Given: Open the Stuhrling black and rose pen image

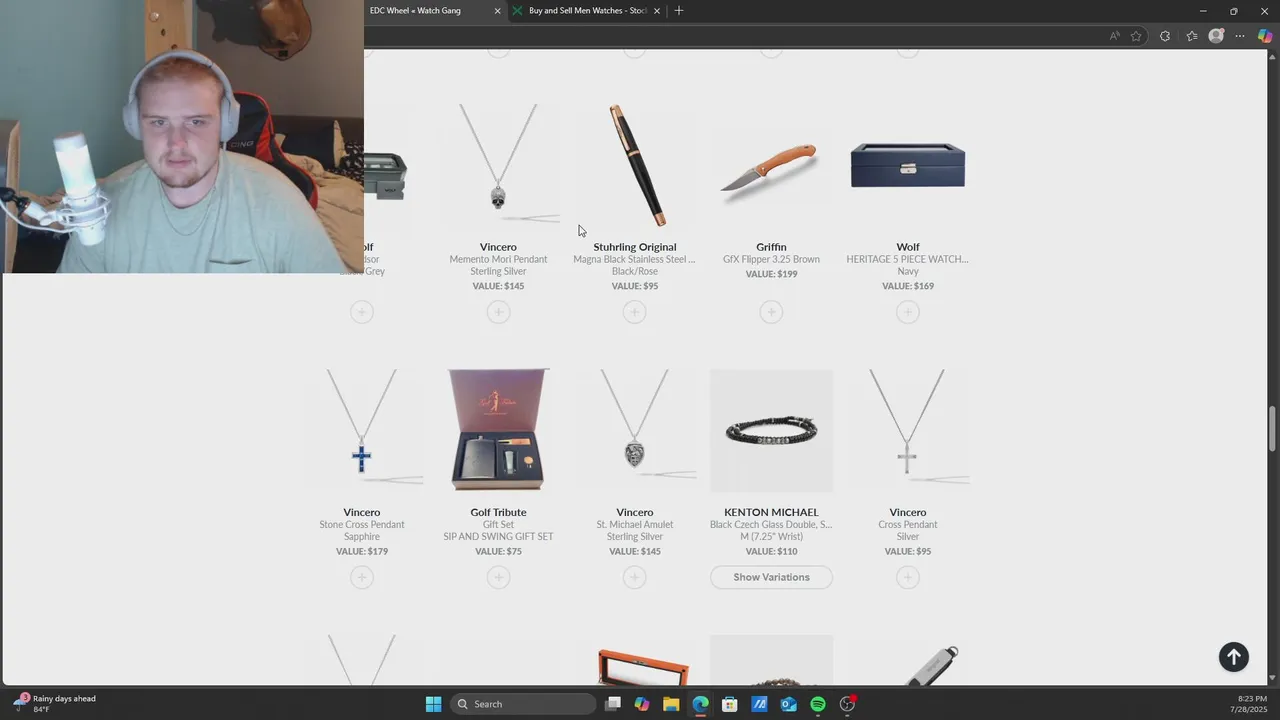Looking at the screenshot, I should (x=634, y=165).
